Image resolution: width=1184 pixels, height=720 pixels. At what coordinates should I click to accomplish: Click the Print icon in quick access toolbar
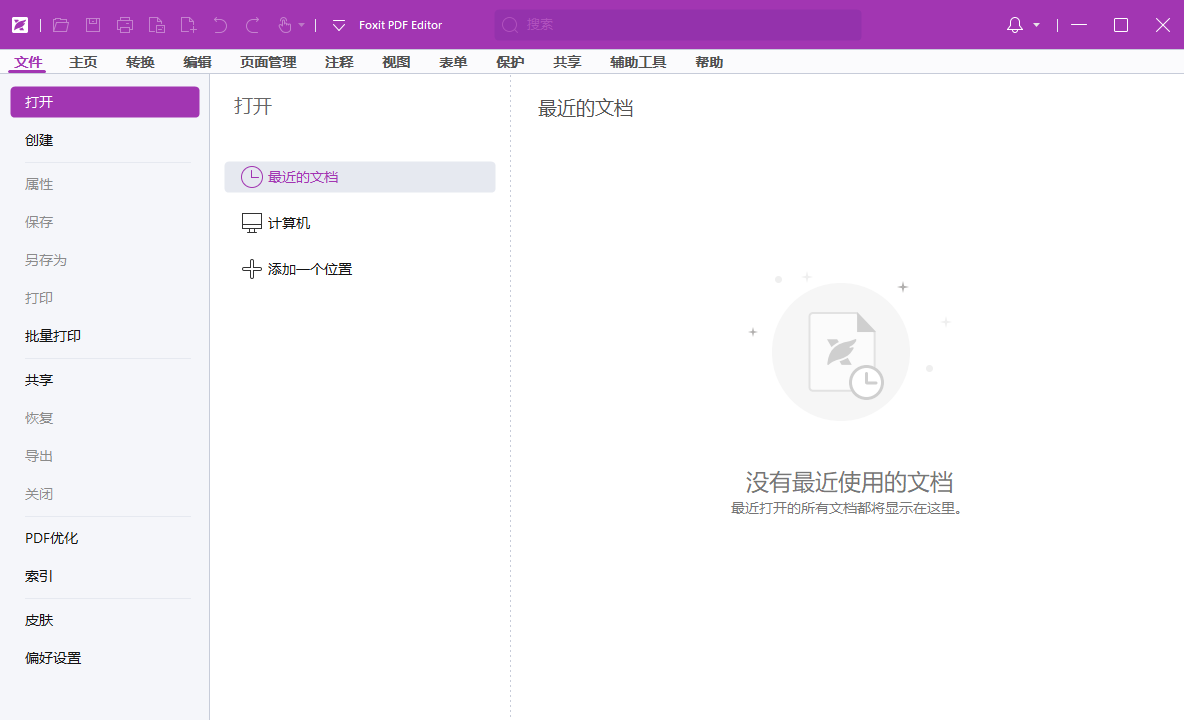(124, 25)
